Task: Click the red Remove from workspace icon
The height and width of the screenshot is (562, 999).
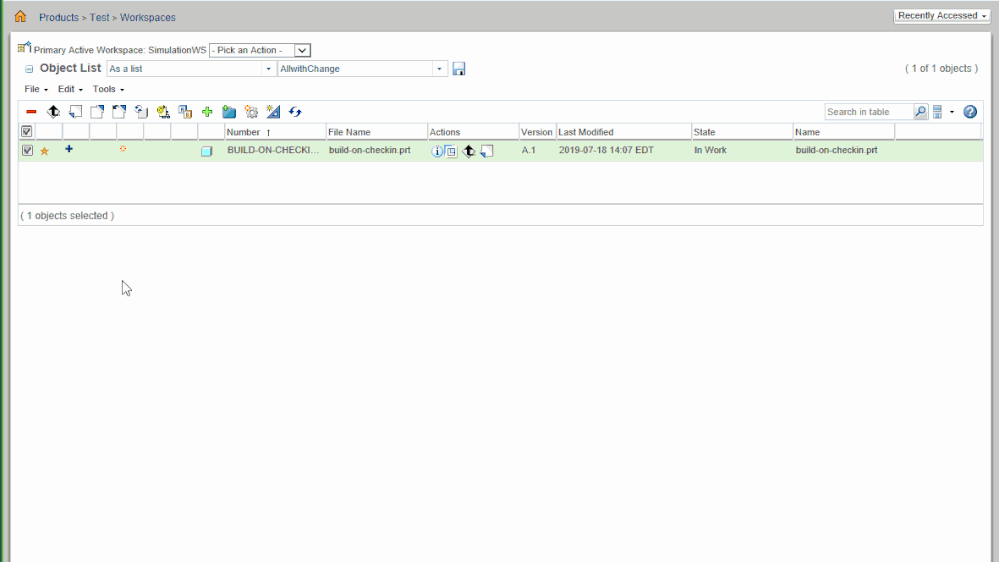Action: 31,112
